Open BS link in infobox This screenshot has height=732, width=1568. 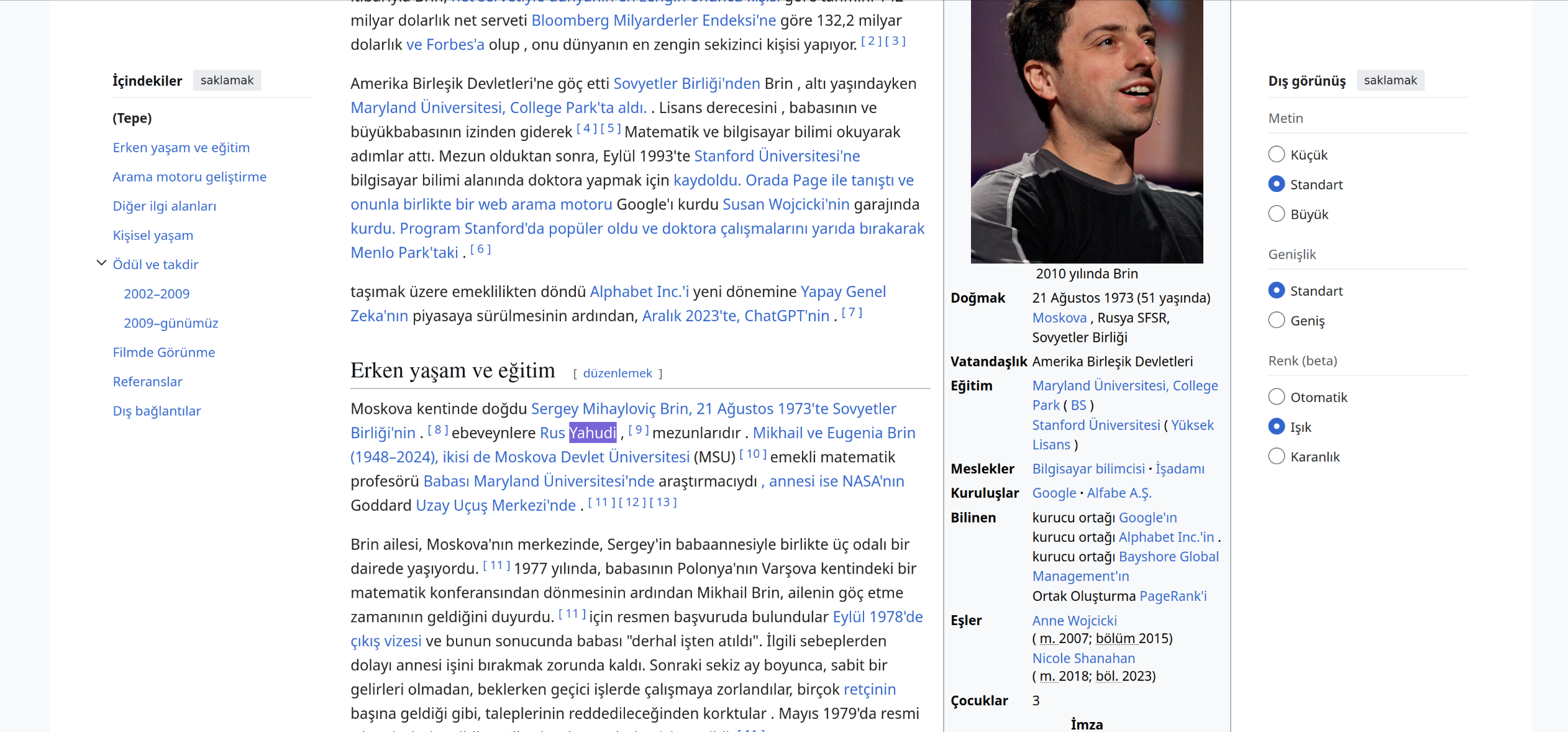coord(1078,405)
